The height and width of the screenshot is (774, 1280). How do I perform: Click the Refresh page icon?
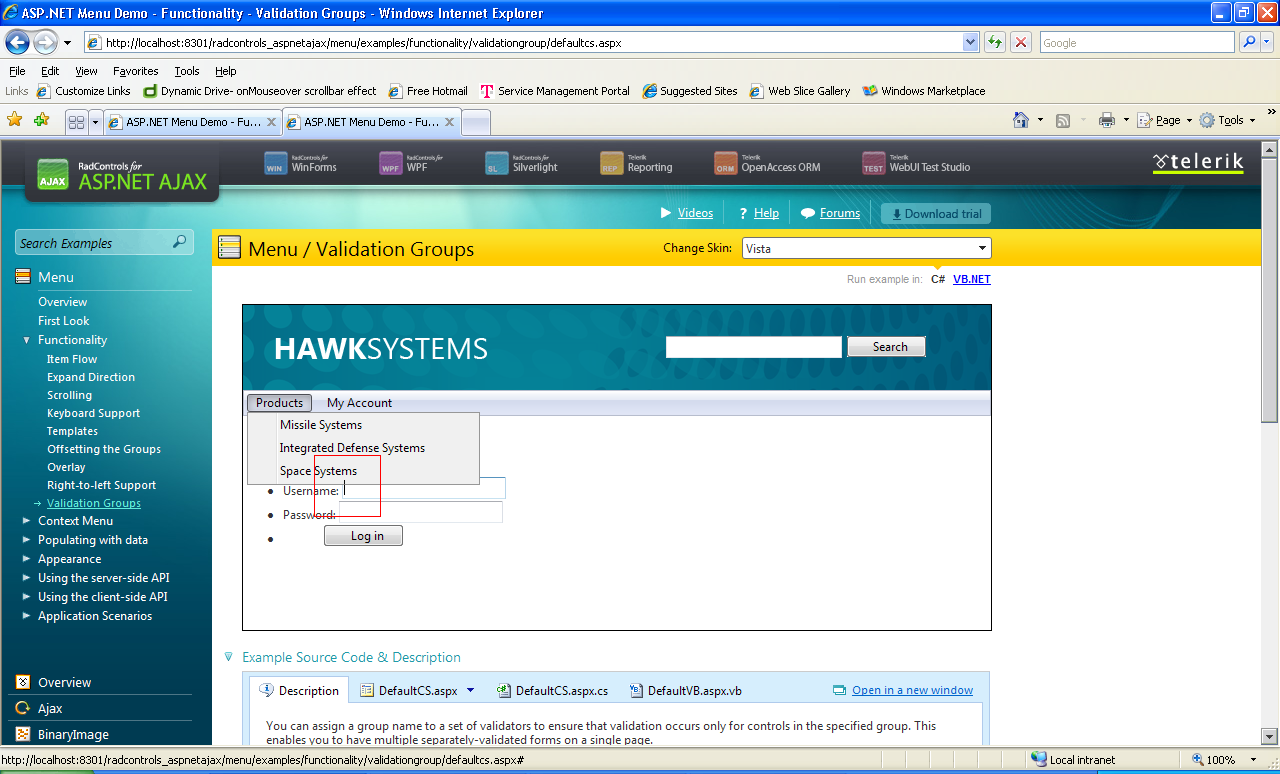click(995, 43)
